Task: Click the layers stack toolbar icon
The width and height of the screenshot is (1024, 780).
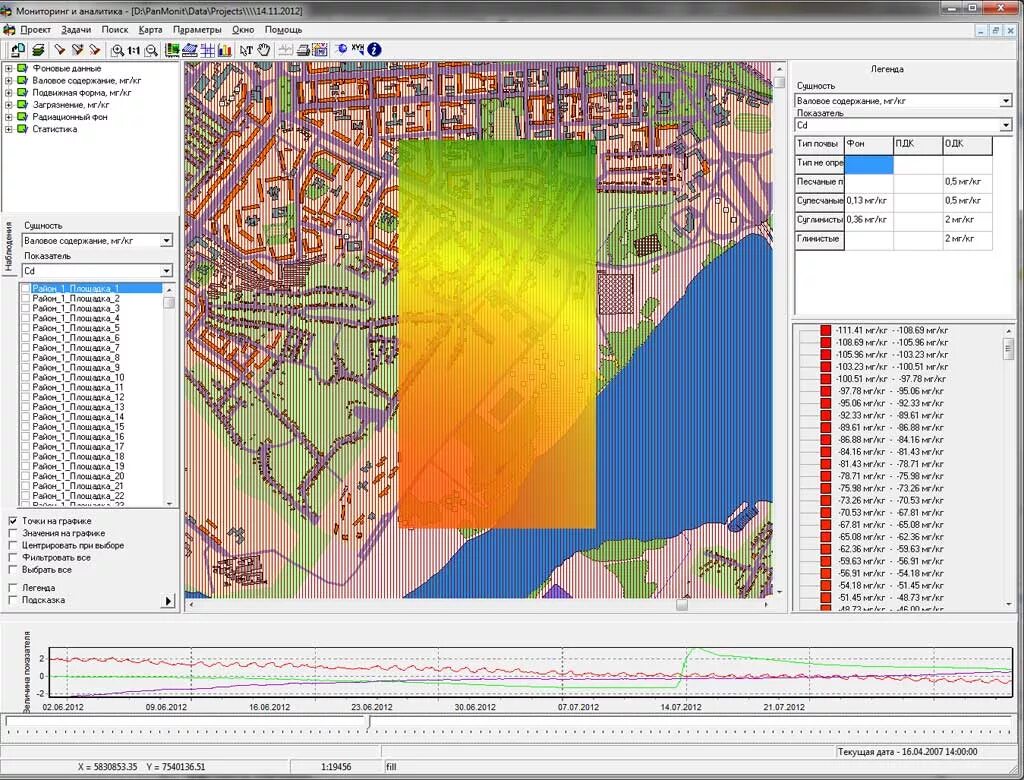Action: point(38,50)
